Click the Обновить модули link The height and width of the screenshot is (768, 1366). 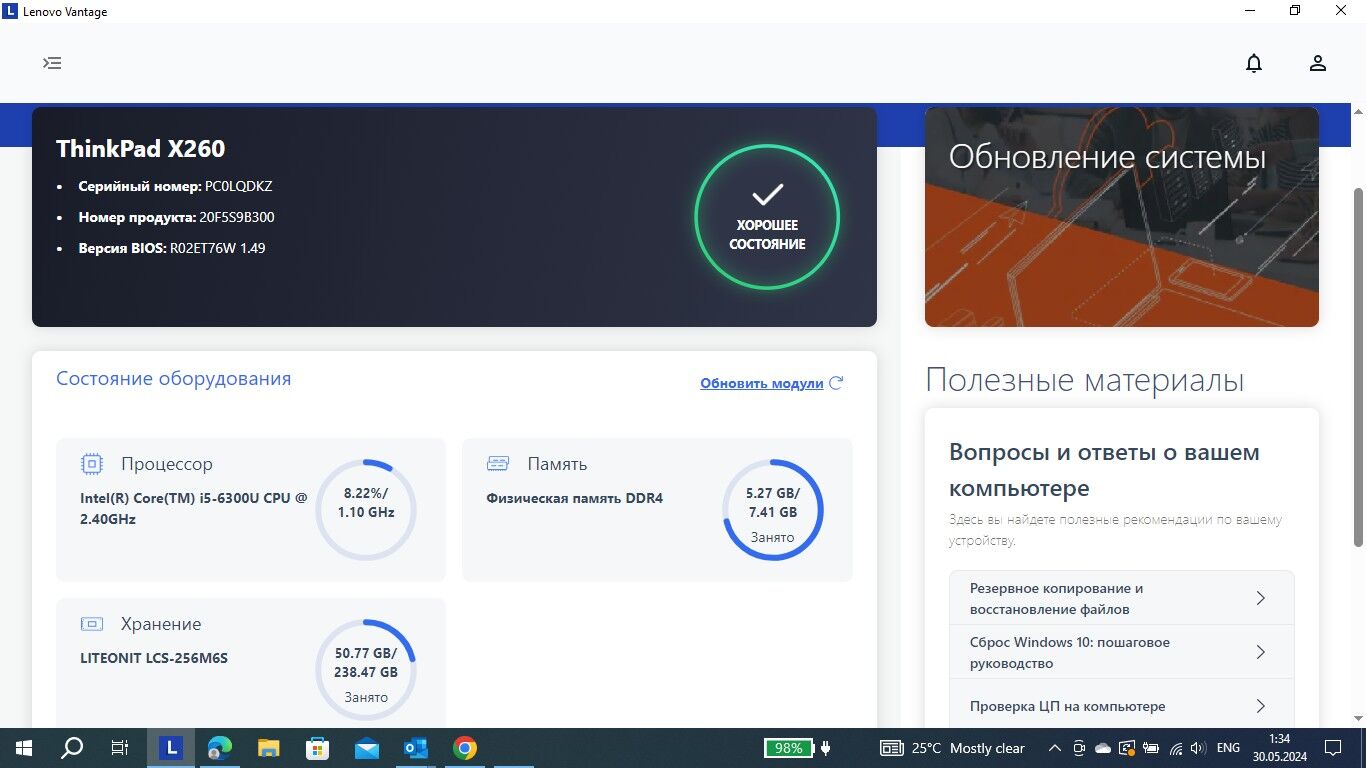click(x=762, y=383)
